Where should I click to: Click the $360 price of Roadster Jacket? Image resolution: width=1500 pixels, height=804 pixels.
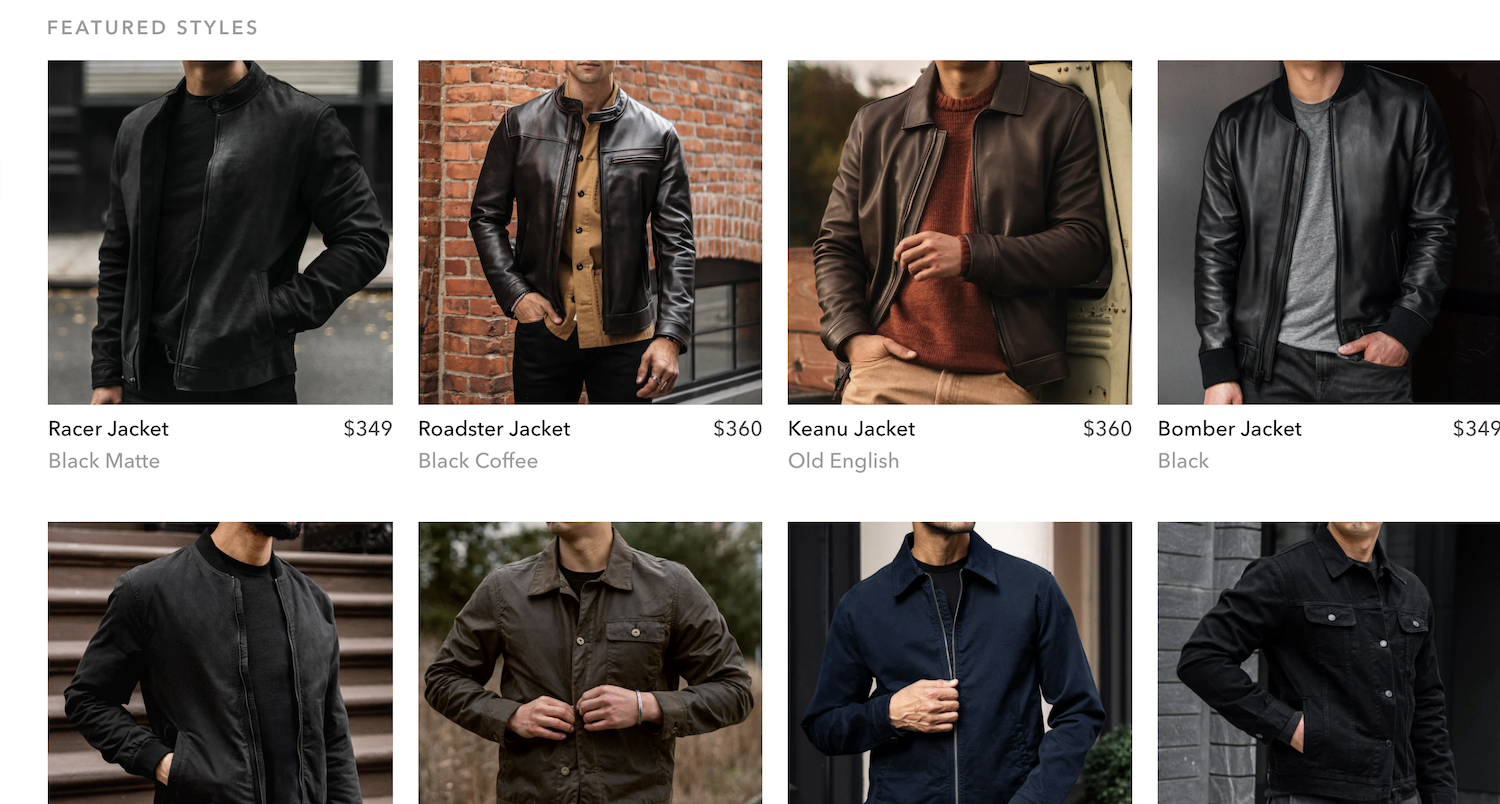738,429
